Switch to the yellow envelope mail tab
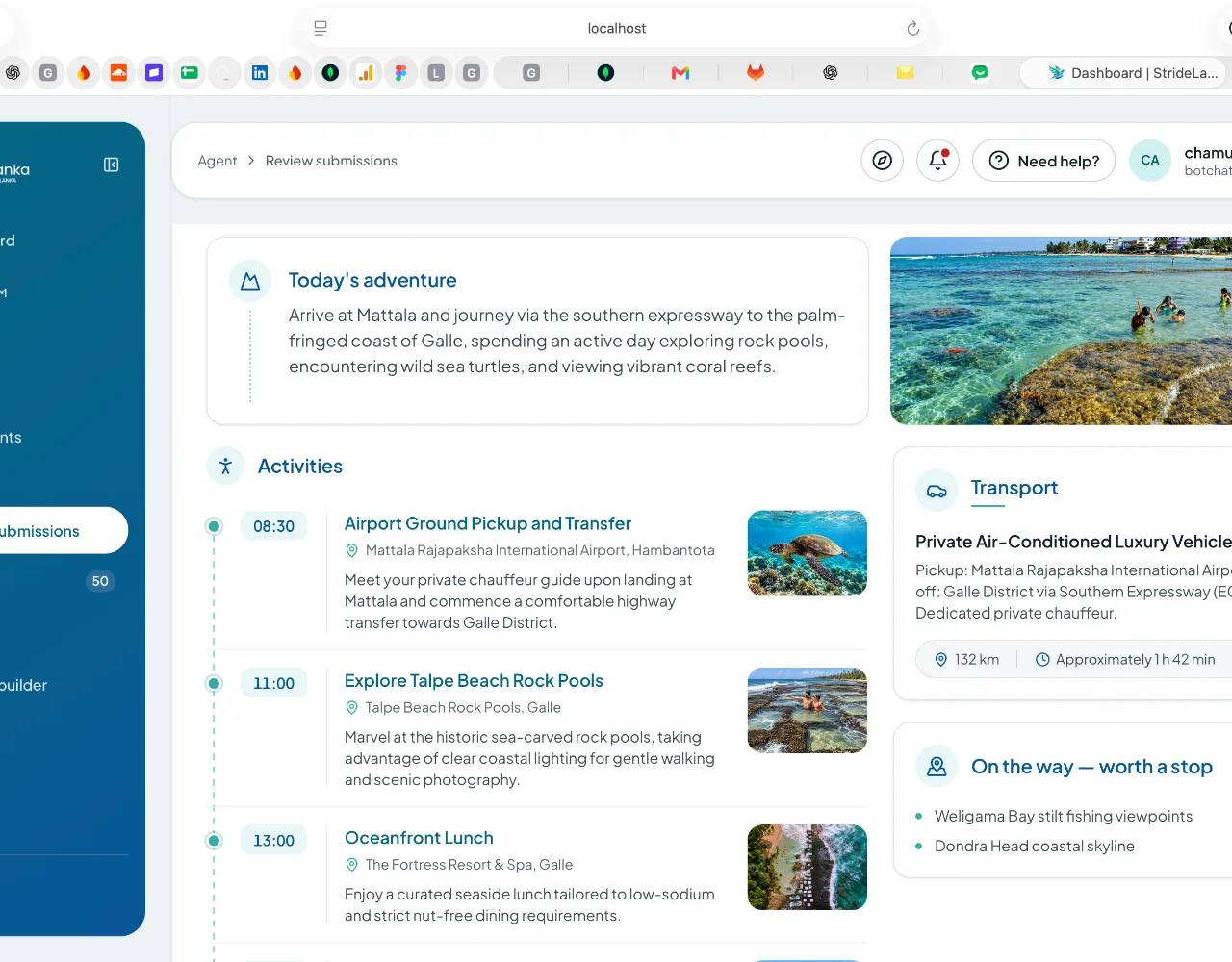This screenshot has width=1232, height=962. [905, 72]
